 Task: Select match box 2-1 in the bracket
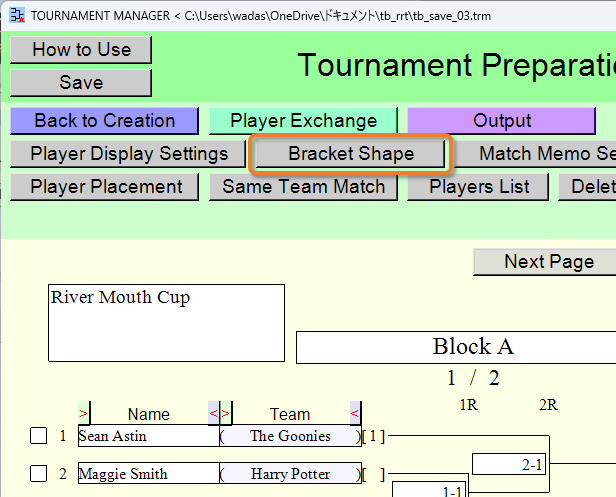point(509,464)
